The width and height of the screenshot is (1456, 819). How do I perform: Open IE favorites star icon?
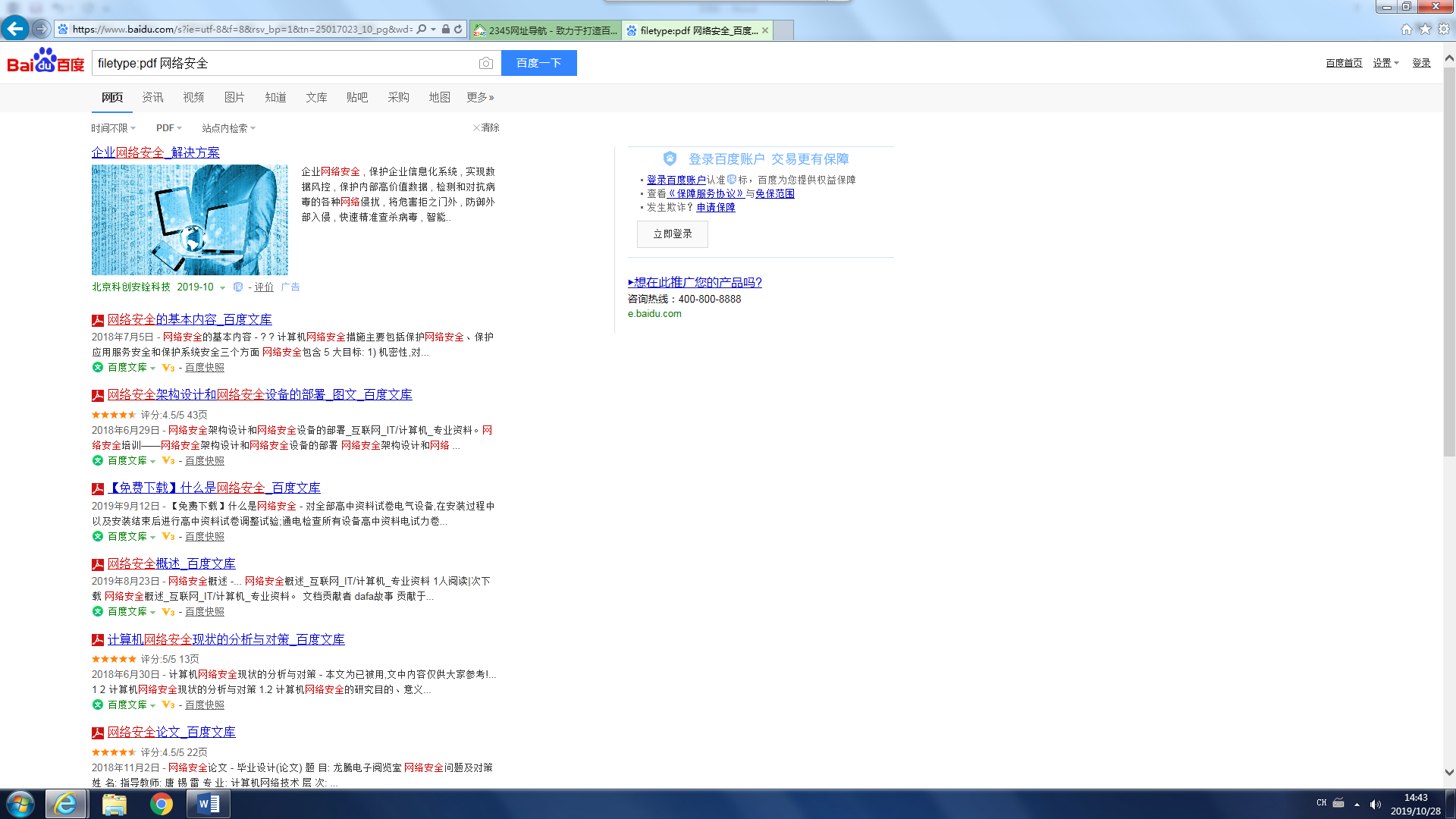[1425, 29]
